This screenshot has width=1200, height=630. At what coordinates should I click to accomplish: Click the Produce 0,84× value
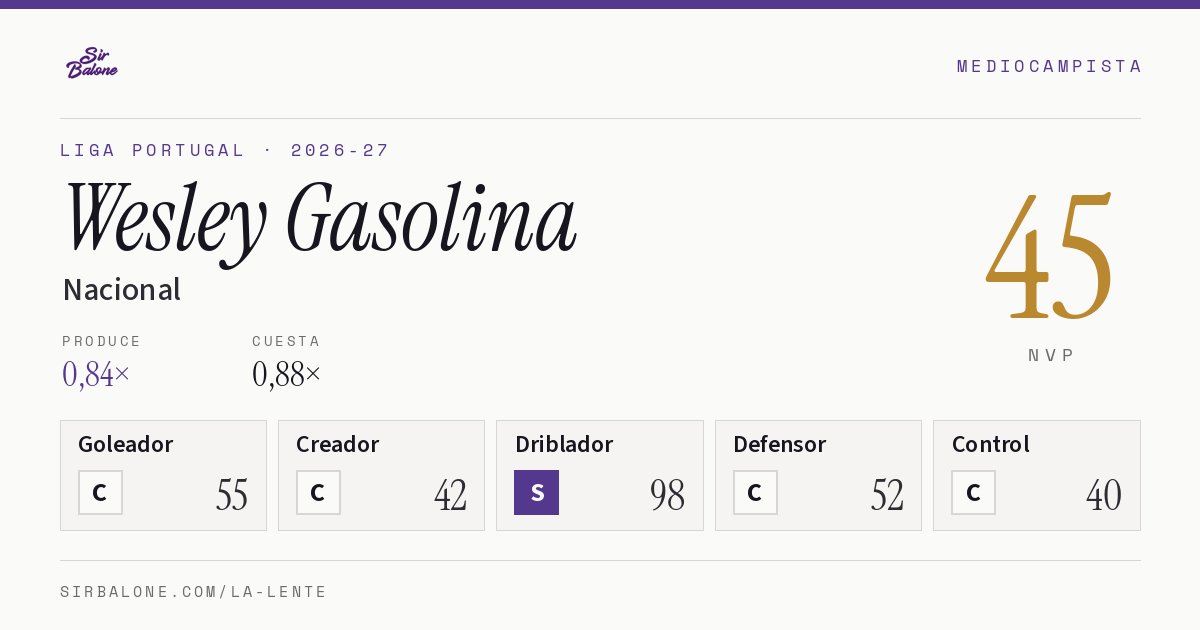point(96,374)
